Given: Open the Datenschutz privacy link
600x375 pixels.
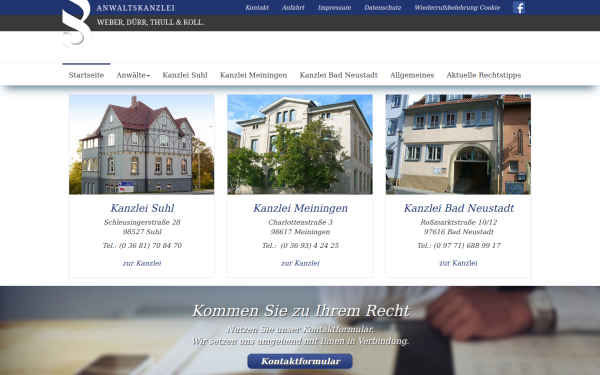Looking at the screenshot, I should coord(383,8).
